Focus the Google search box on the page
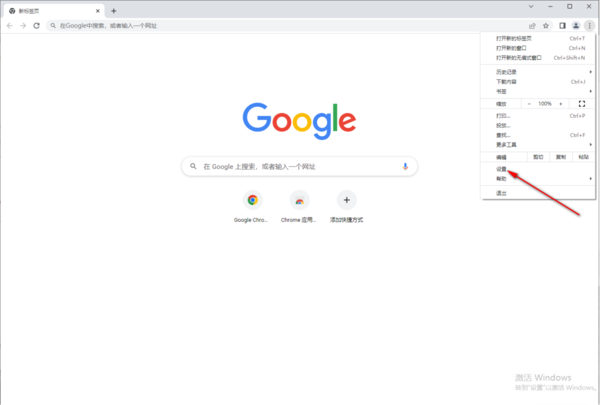The image size is (600, 405). [299, 167]
